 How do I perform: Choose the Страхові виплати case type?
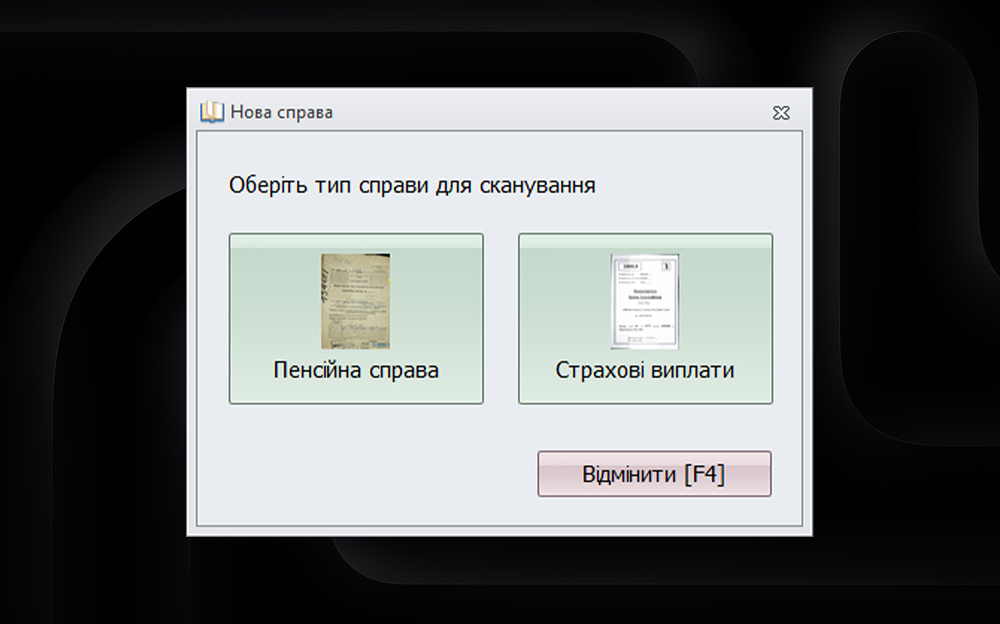pos(645,318)
